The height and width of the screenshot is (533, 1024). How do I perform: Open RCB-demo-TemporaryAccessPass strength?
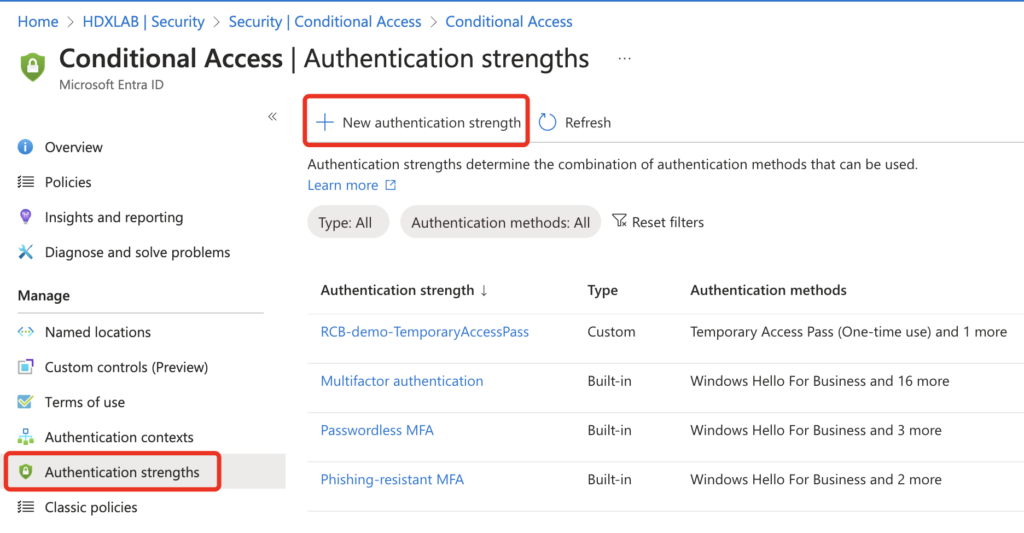point(424,332)
